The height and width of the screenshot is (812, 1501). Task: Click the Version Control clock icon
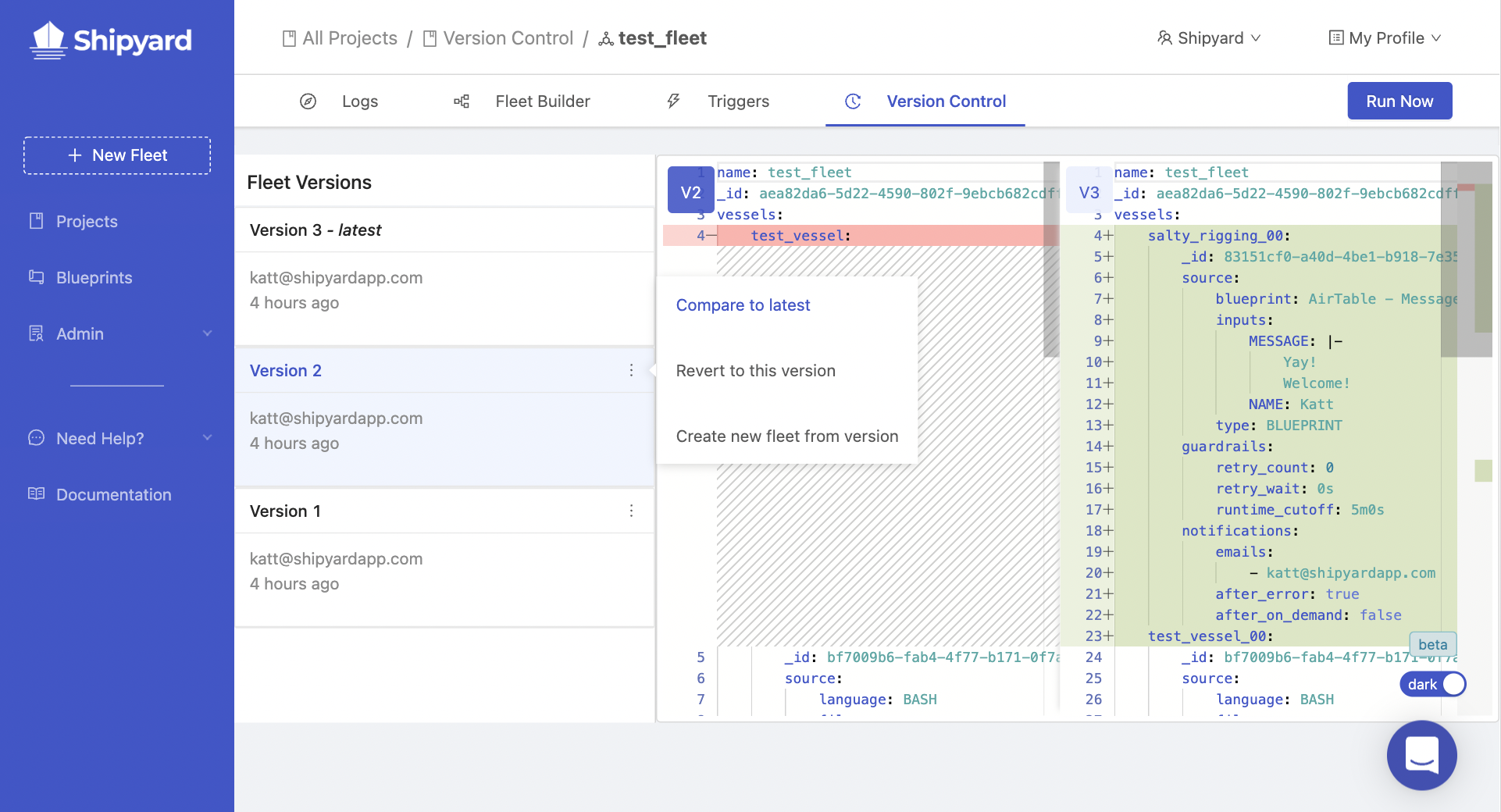coord(853,101)
